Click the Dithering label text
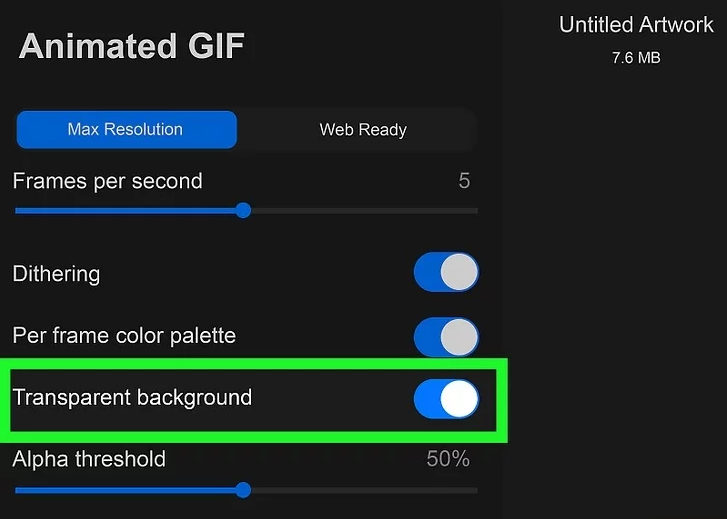The width and height of the screenshot is (727, 519). coord(56,274)
